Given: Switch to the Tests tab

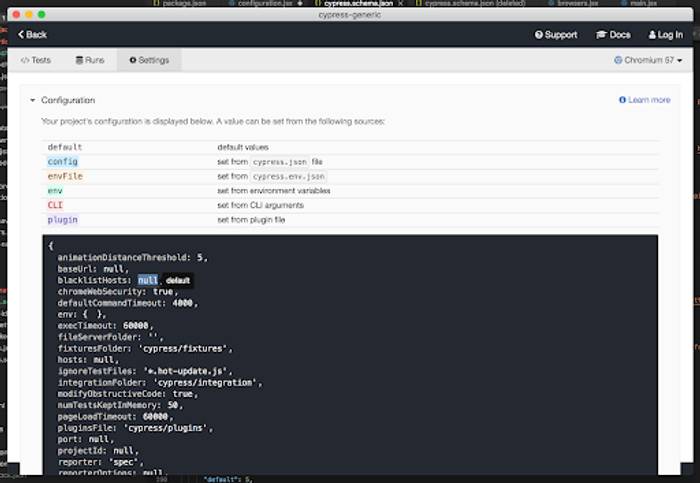Looking at the screenshot, I should (x=36, y=60).
